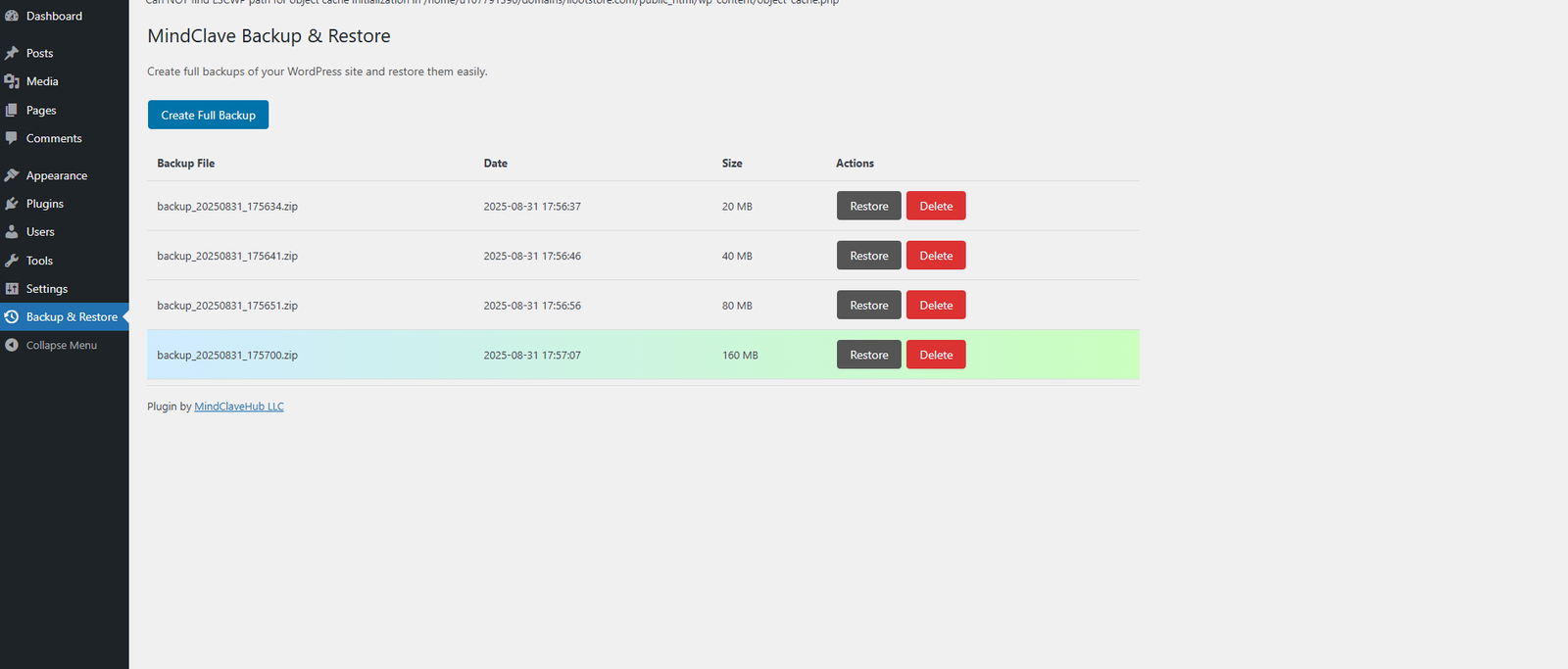Screen dimensions: 1568x669
Task: Open the Settings menu item
Action: tap(47, 289)
